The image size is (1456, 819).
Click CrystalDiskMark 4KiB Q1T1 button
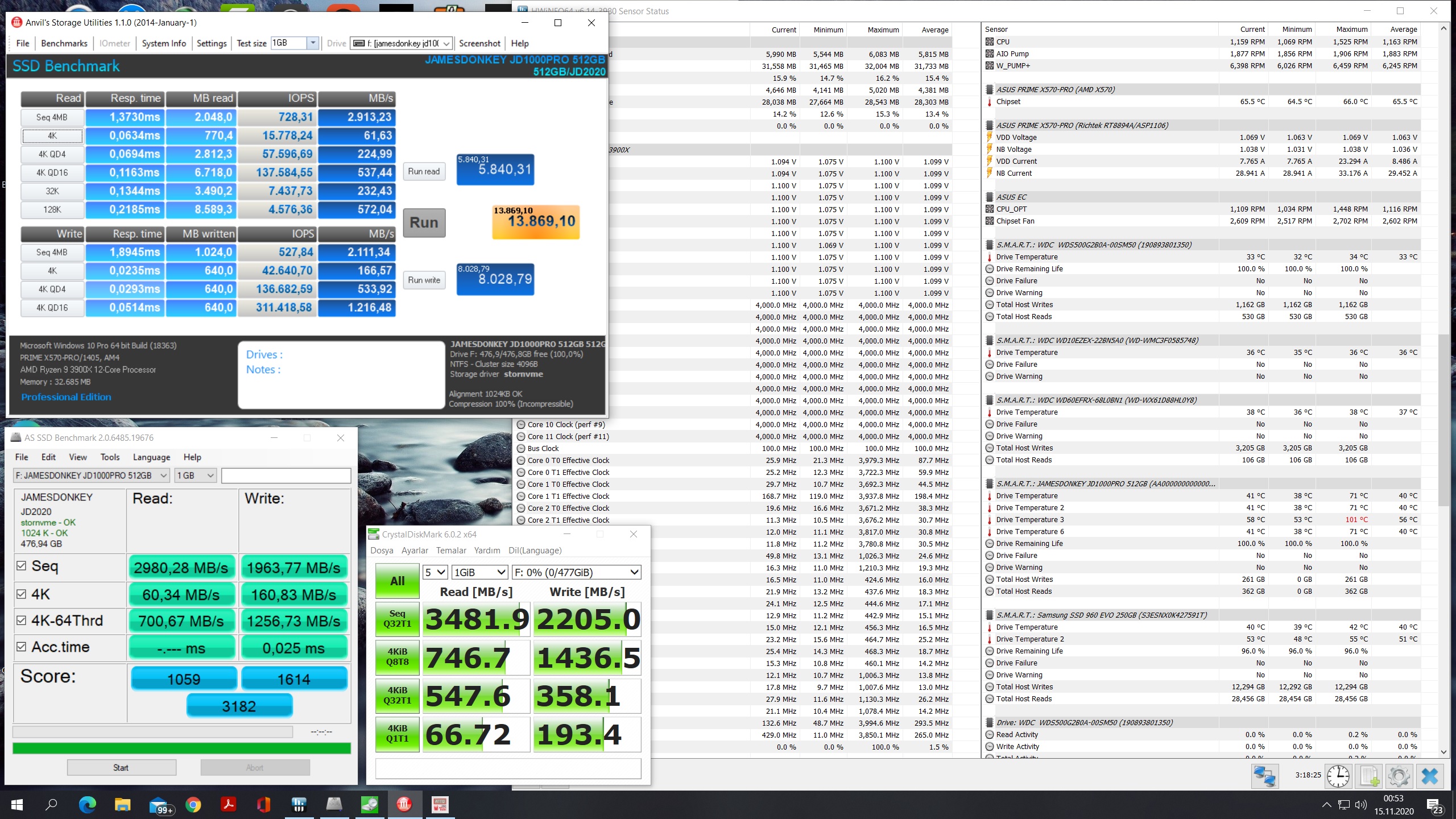[x=397, y=734]
